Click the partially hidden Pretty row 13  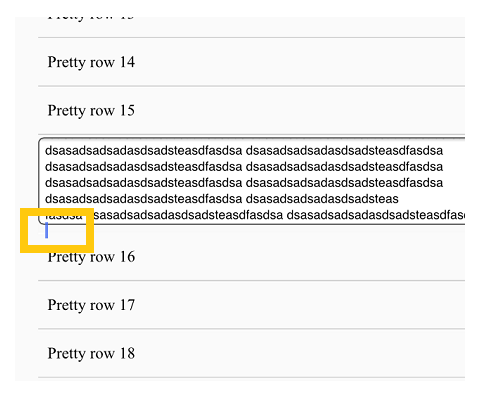[x=251, y=27]
